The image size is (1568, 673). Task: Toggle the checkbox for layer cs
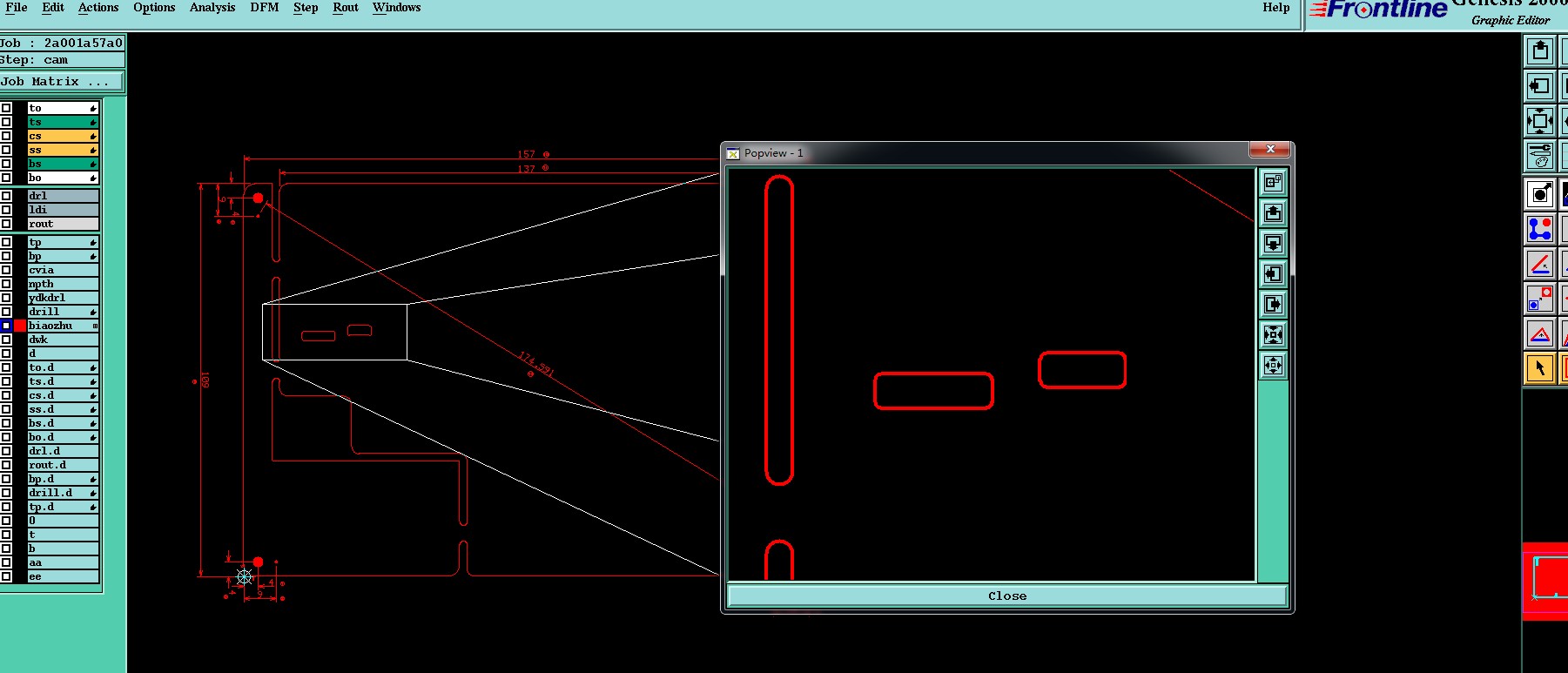pos(6,136)
